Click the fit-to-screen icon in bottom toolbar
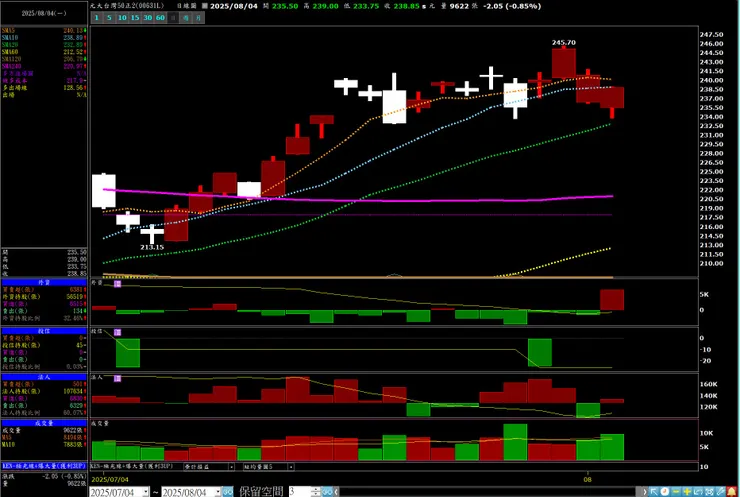740x497 pixels. 709,492
